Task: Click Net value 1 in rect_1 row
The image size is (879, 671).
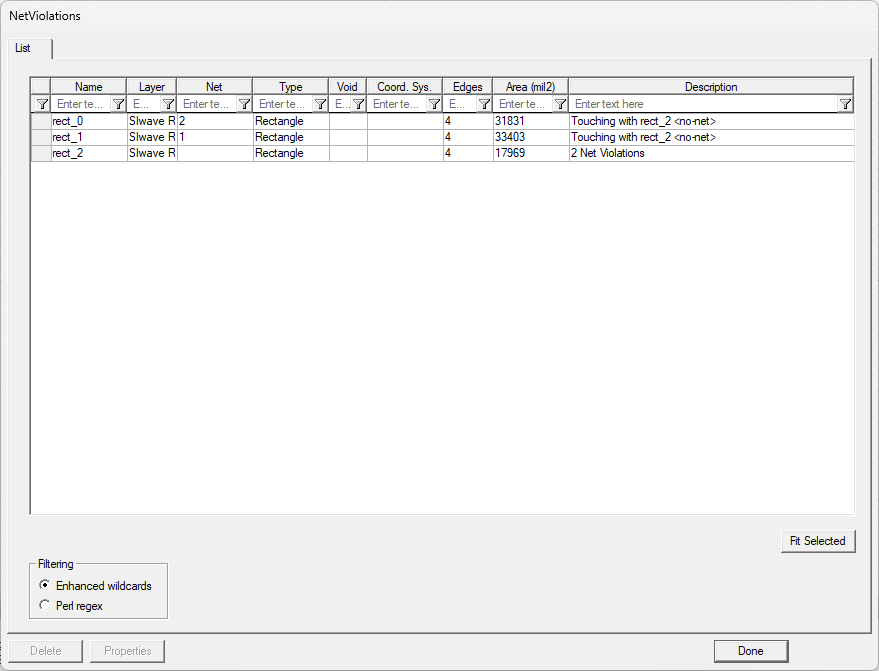Action: click(215, 137)
